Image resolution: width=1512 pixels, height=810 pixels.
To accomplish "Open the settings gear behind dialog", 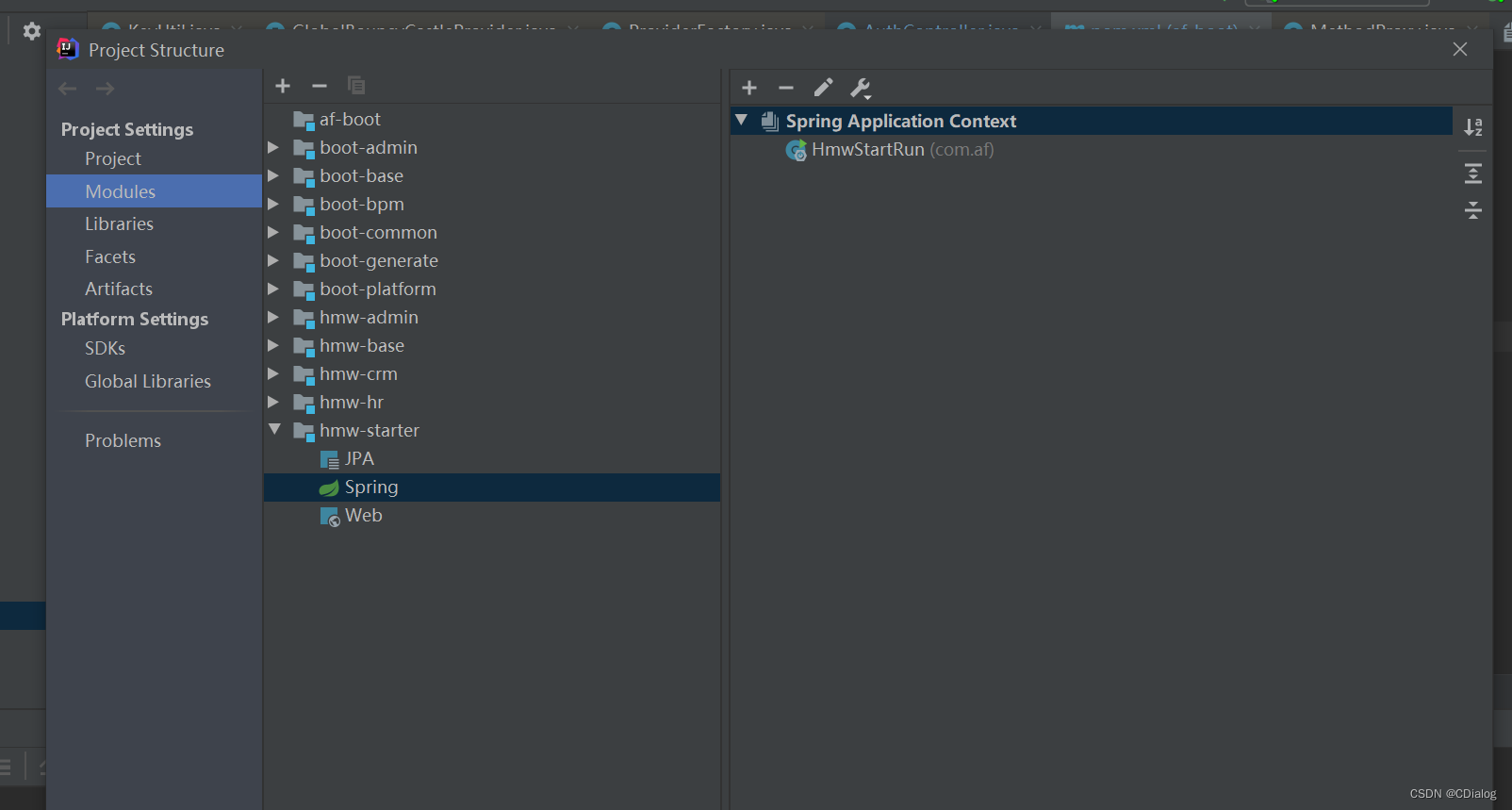I will (x=32, y=31).
